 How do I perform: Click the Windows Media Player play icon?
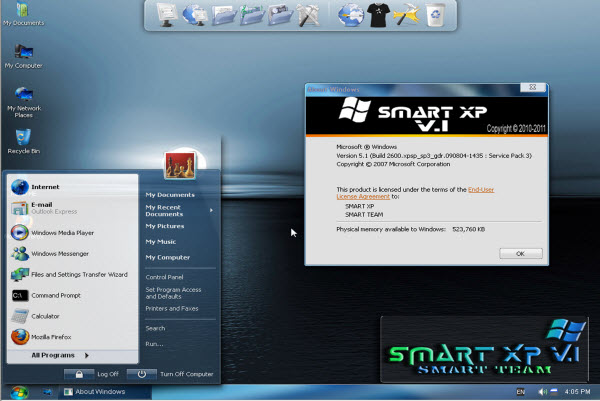[x=20, y=233]
